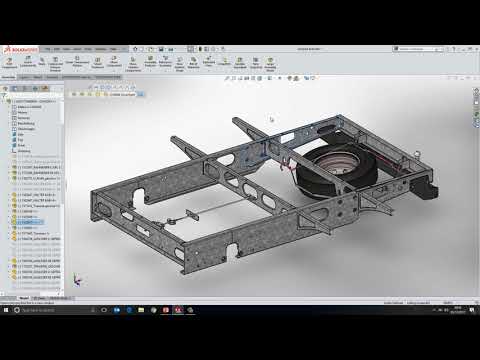Viewport: 480px width, 360px height.
Task: Click the tree filter funnel icon
Action: (x=4, y=96)
